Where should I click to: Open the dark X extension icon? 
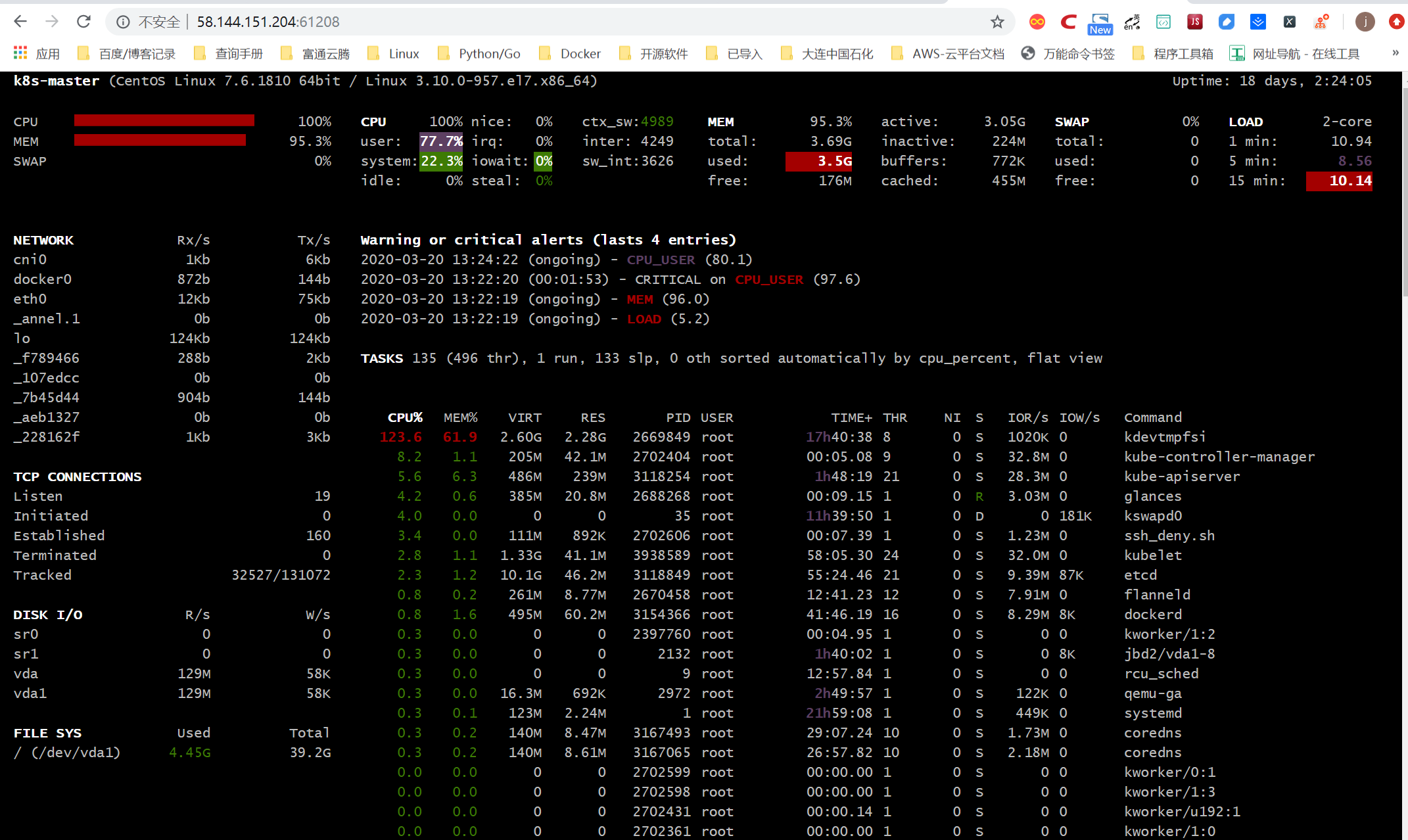pyautogui.click(x=1290, y=22)
